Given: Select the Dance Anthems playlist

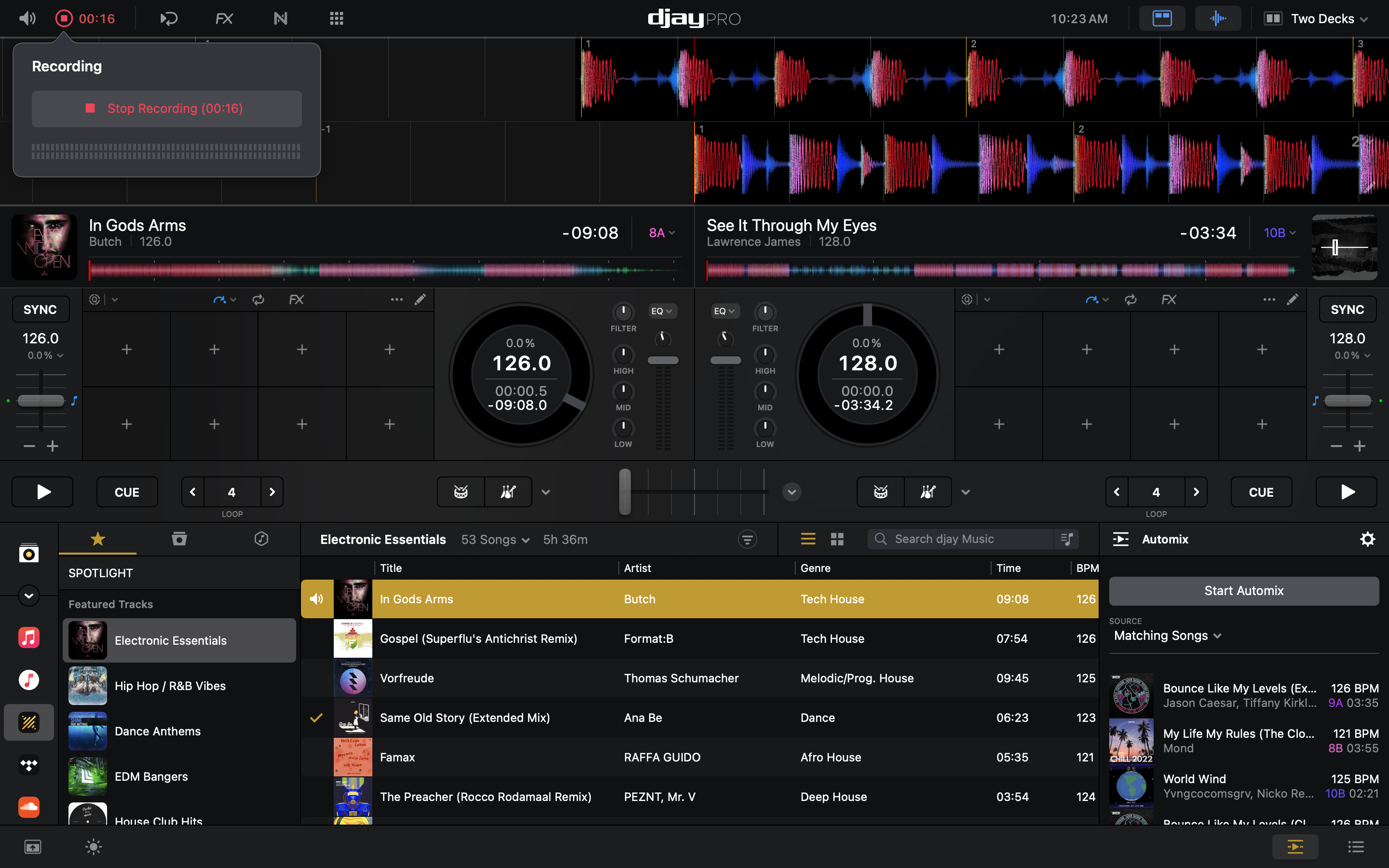Looking at the screenshot, I should (157, 731).
